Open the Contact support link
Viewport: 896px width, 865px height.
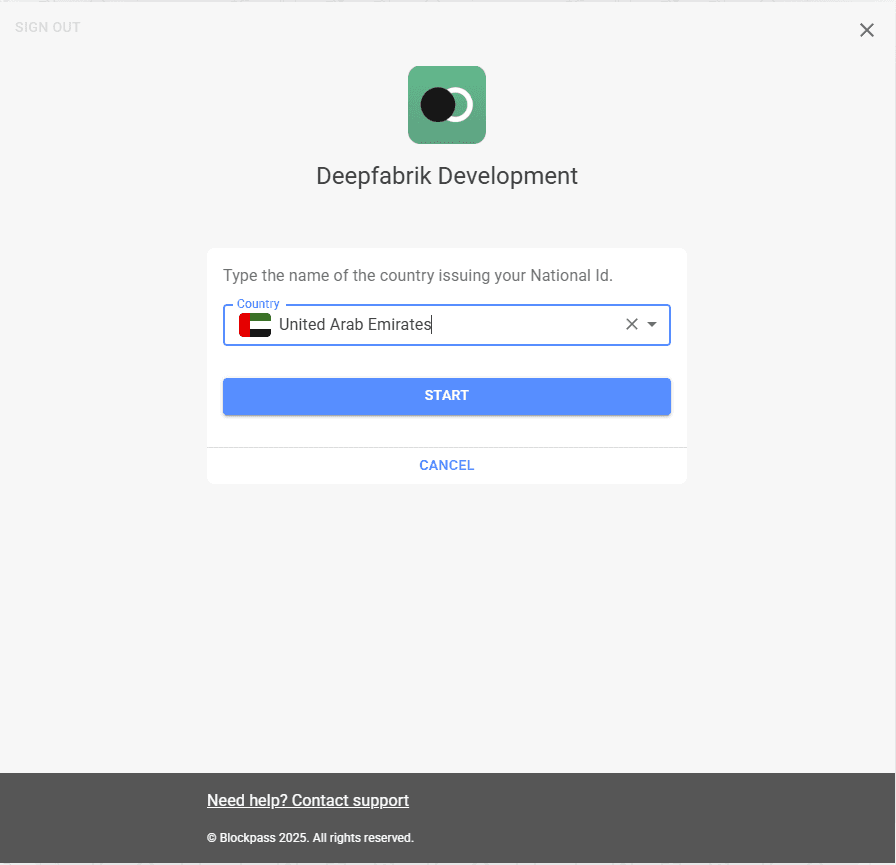click(x=307, y=800)
